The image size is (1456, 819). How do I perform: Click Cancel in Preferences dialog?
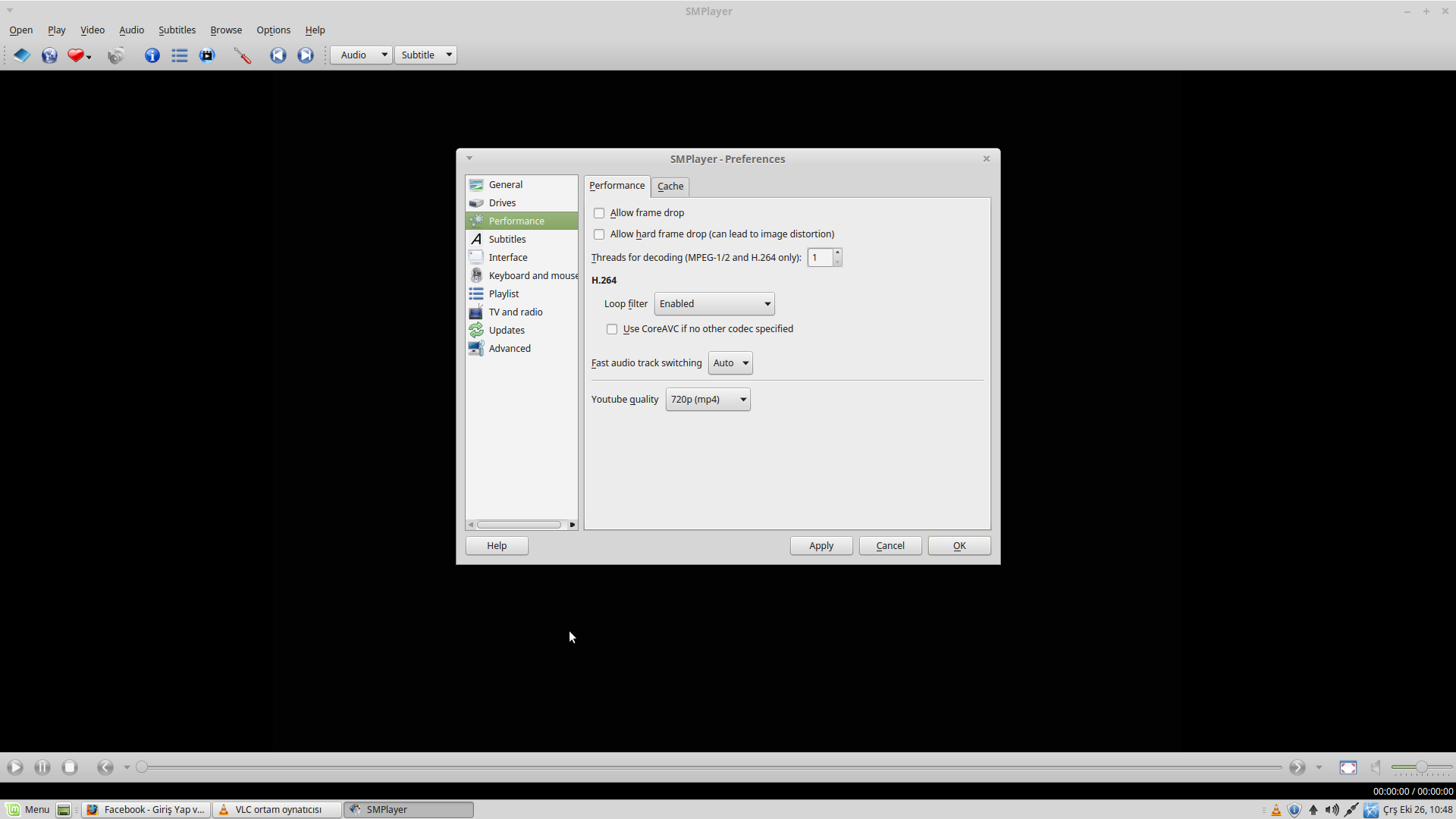coord(890,546)
